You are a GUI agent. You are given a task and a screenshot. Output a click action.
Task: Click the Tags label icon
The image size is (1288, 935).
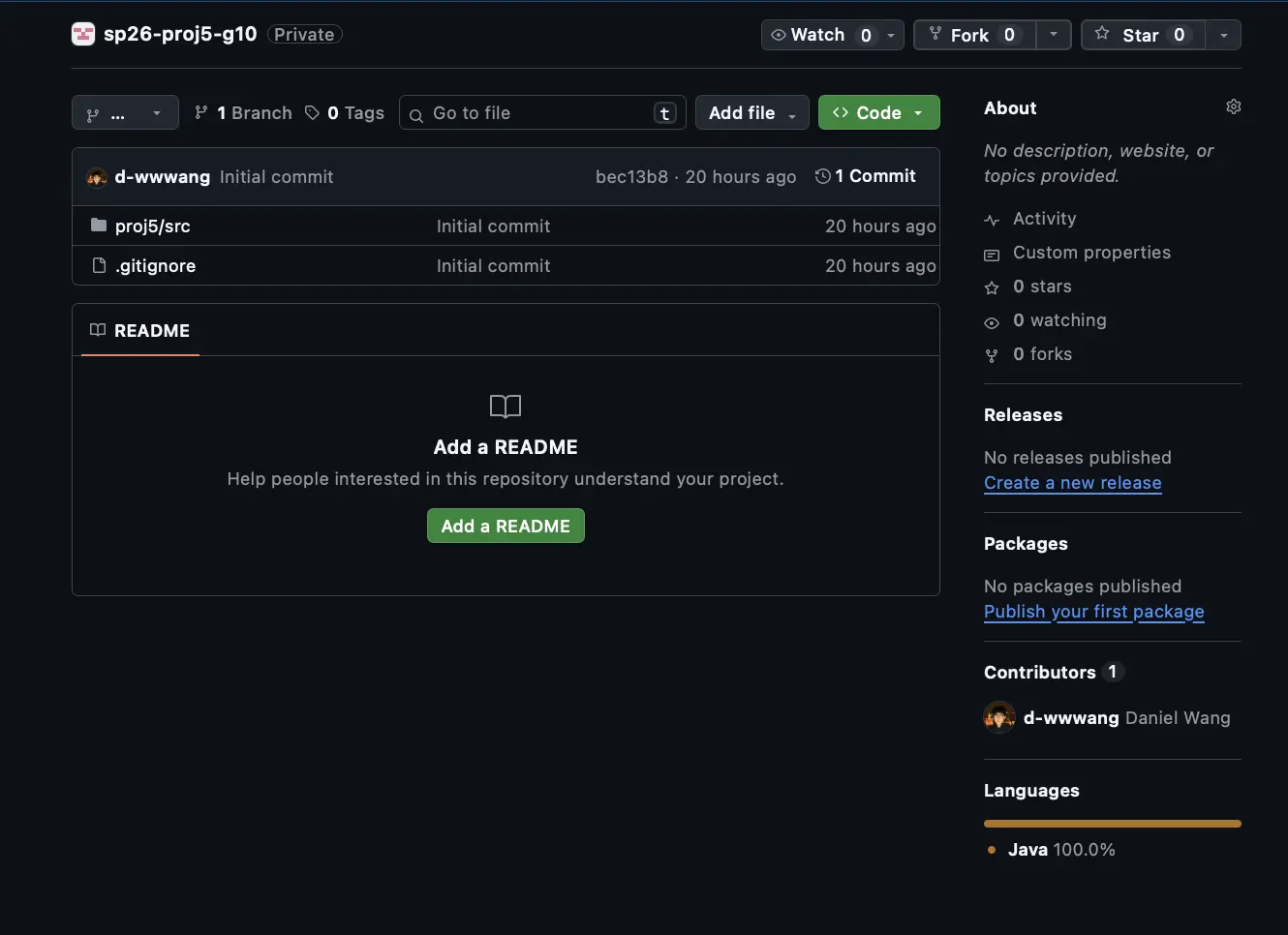click(311, 112)
